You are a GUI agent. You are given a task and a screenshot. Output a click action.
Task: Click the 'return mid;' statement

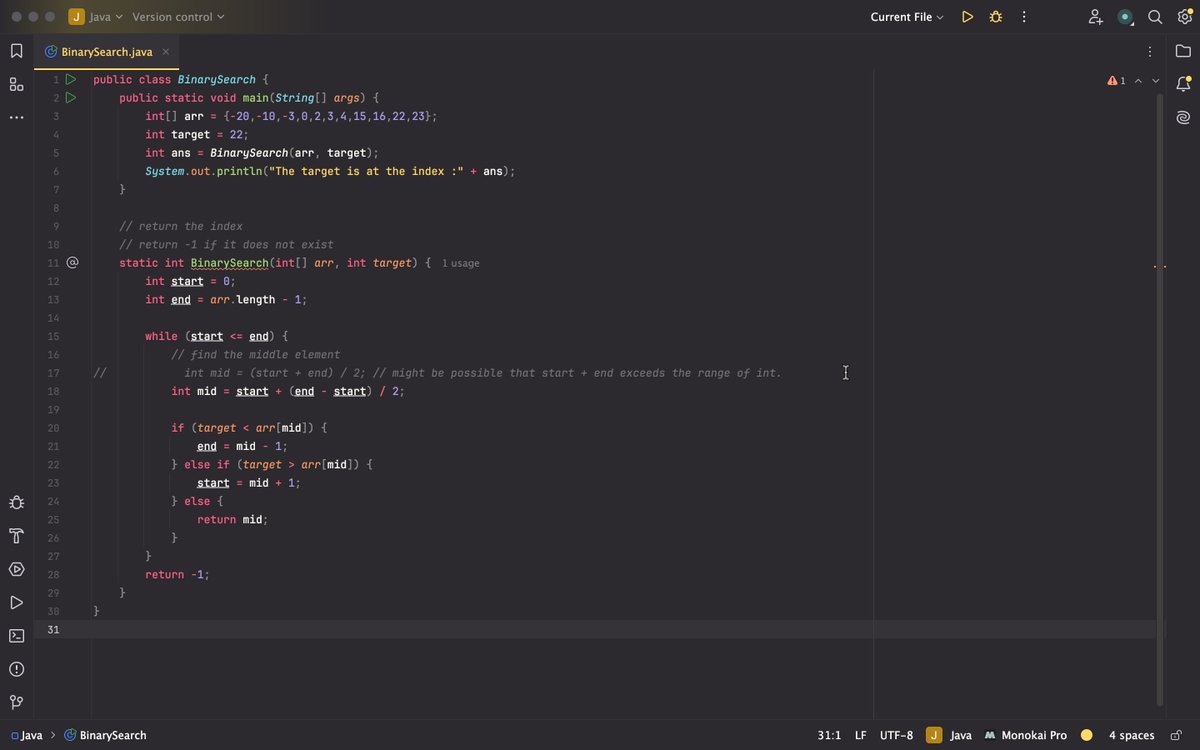(x=233, y=519)
